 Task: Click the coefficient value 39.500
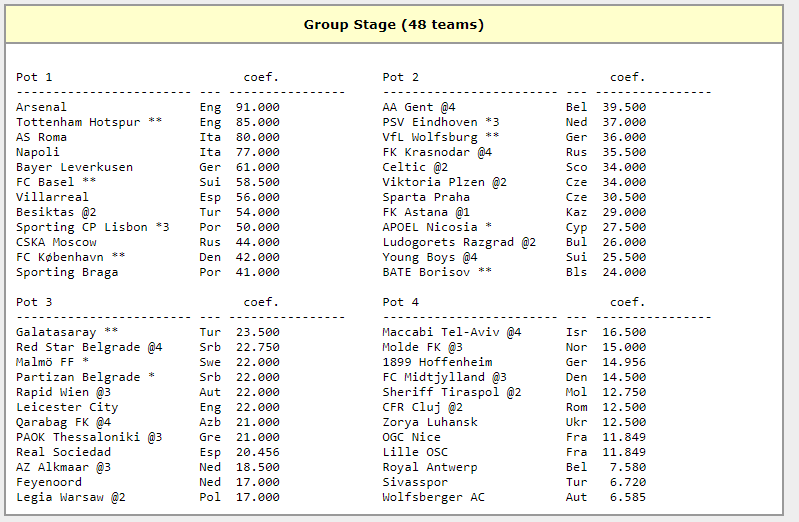(624, 107)
